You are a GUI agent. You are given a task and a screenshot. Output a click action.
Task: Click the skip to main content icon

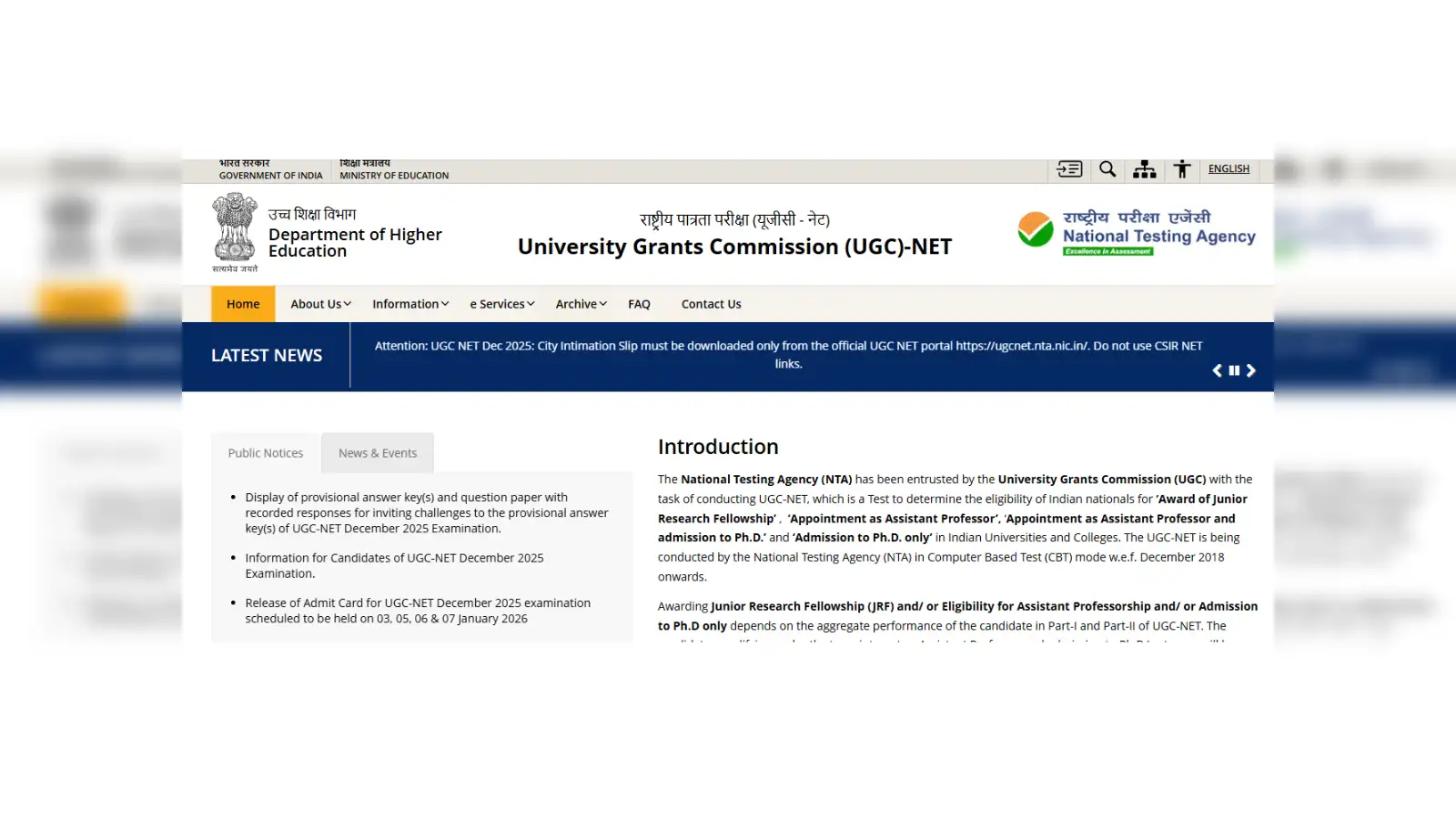click(1069, 169)
